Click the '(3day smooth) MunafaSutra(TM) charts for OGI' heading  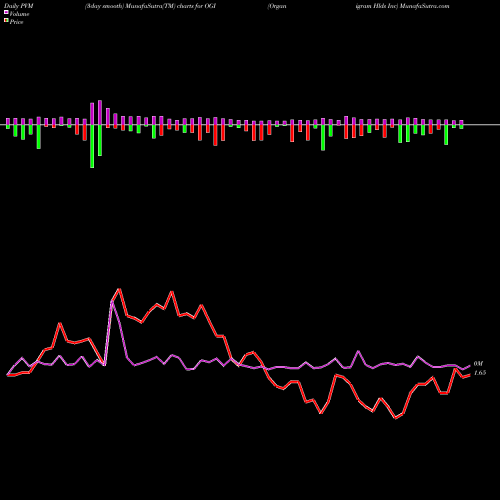coord(150,6)
